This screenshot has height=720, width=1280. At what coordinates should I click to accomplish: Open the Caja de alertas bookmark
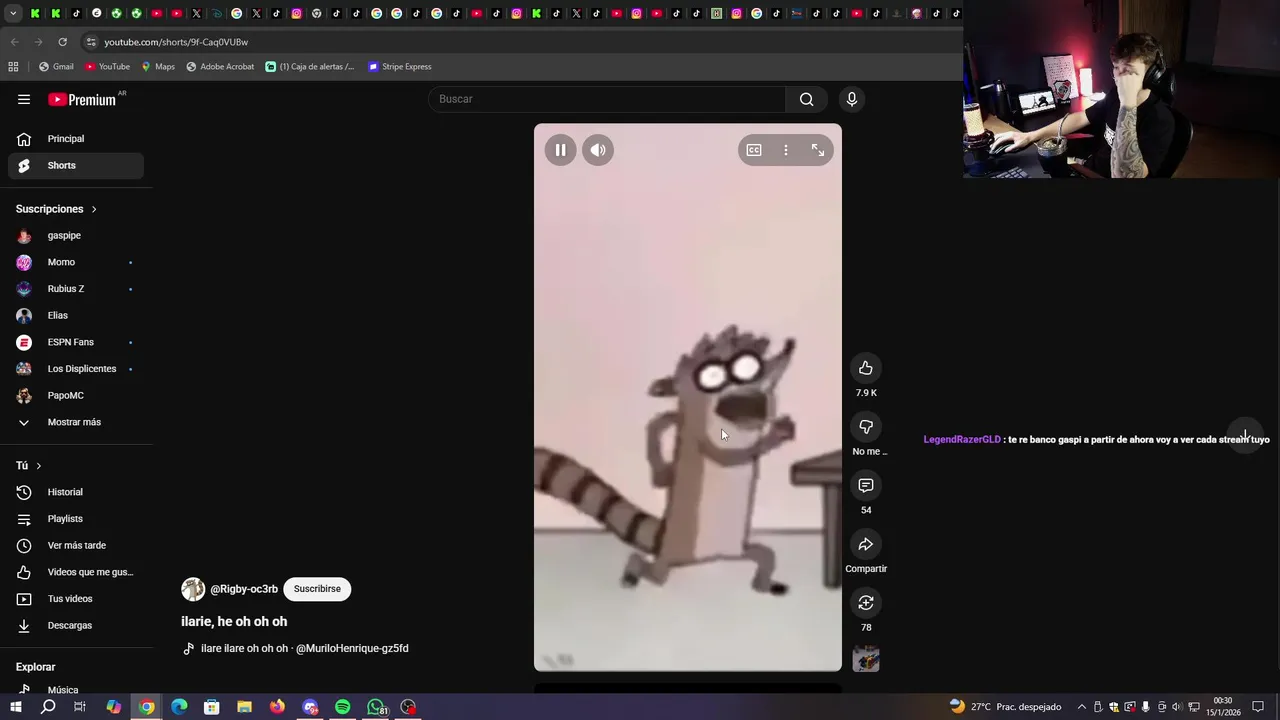pos(310,67)
